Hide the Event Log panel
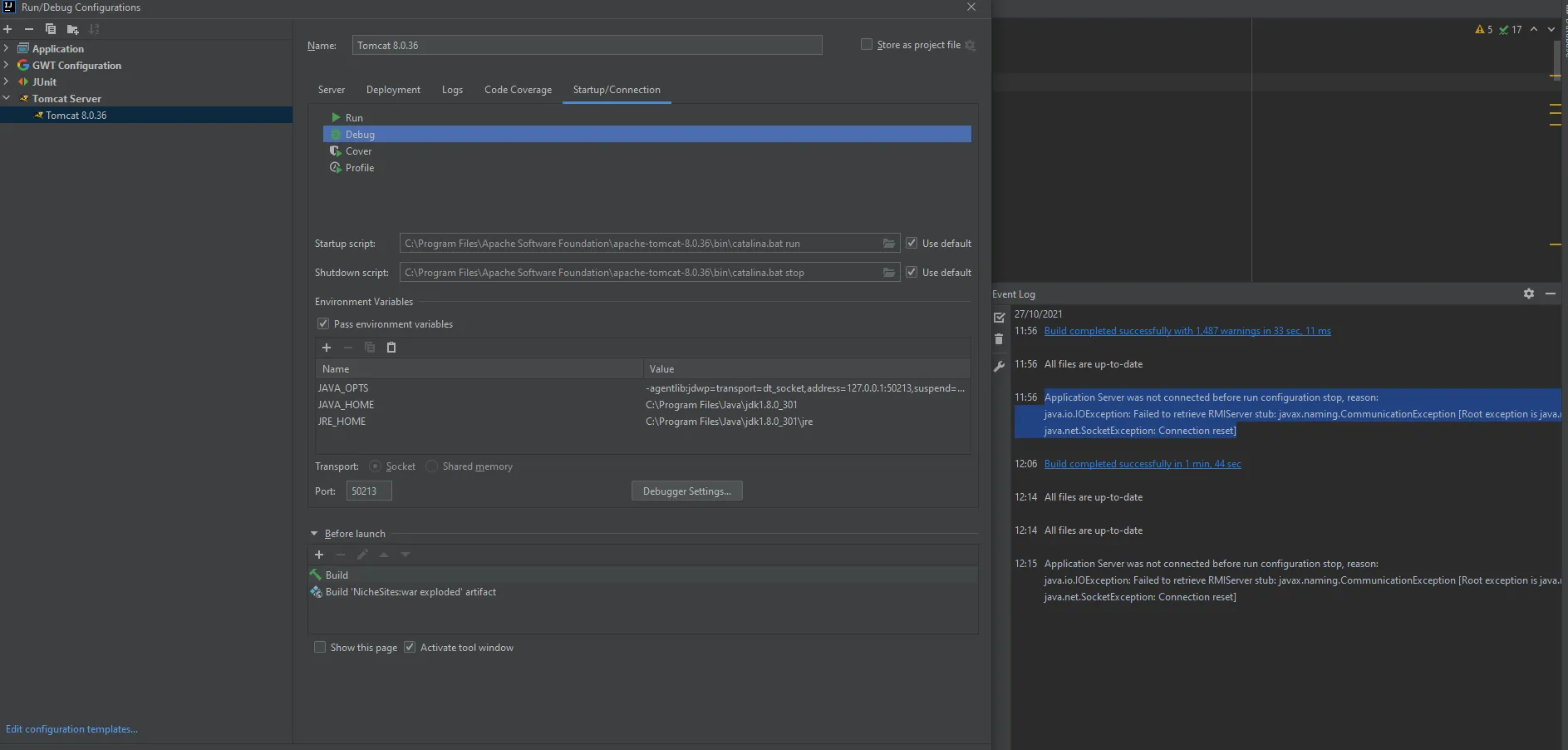Viewport: 1568px width, 750px height. coord(1551,294)
